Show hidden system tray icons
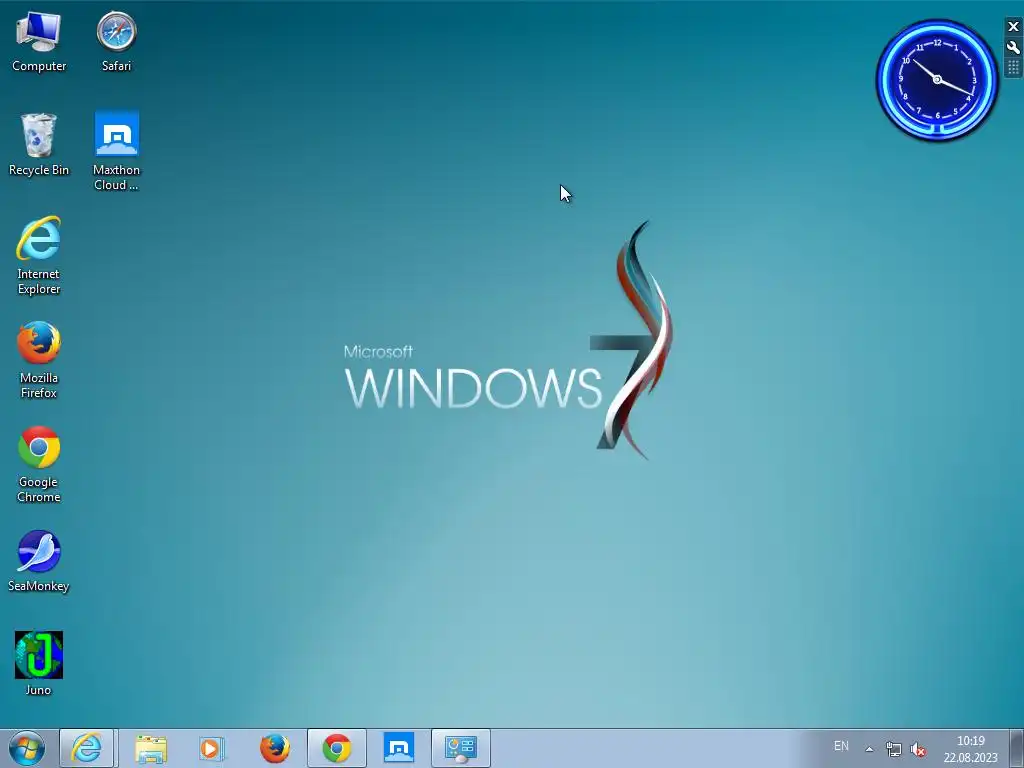Screen dimensions: 1024x768 click(869, 749)
